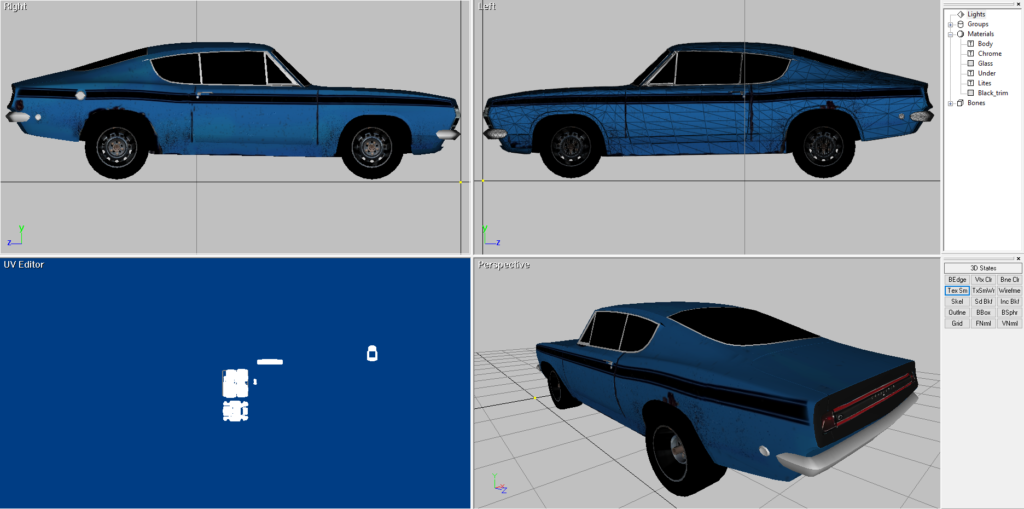Expand the Bones tree node

click(950, 102)
